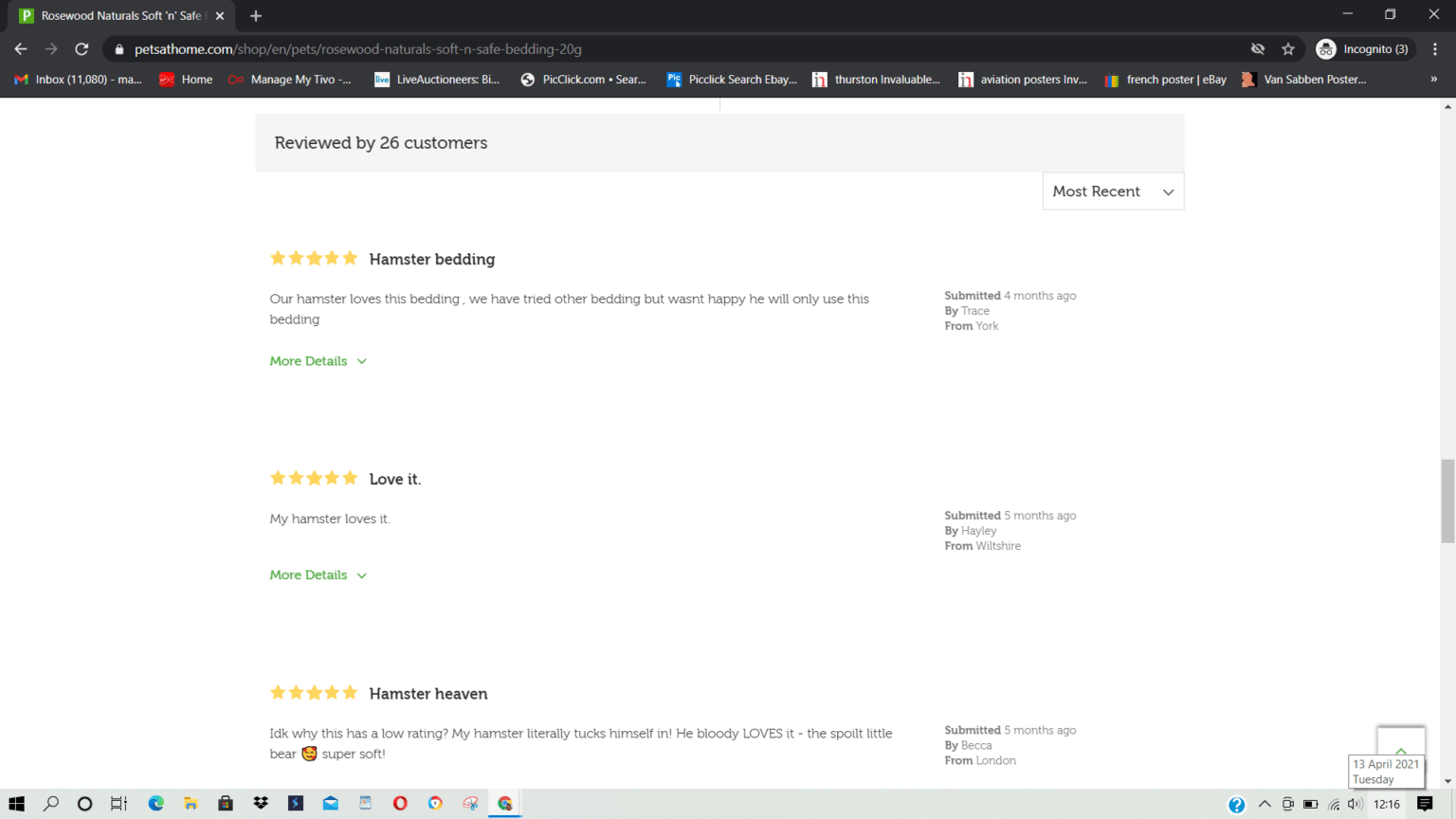Open Microsoft Edge from the taskbar
Viewport: 1456px width, 819px height.
[x=156, y=804]
